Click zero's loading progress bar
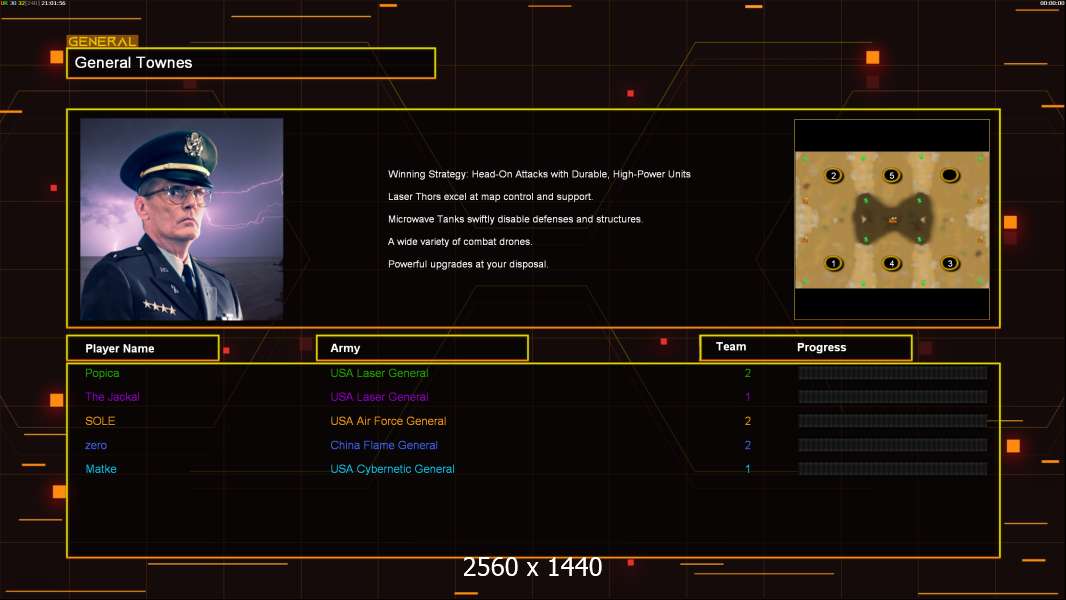 893,445
